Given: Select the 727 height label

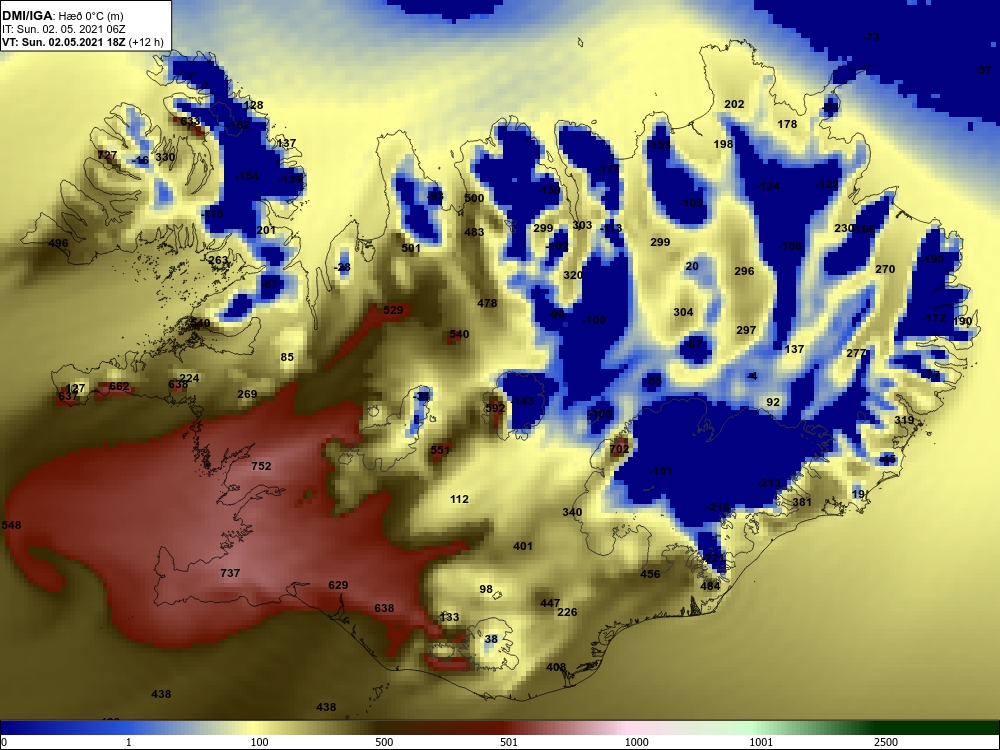Looking at the screenshot, I should [107, 155].
